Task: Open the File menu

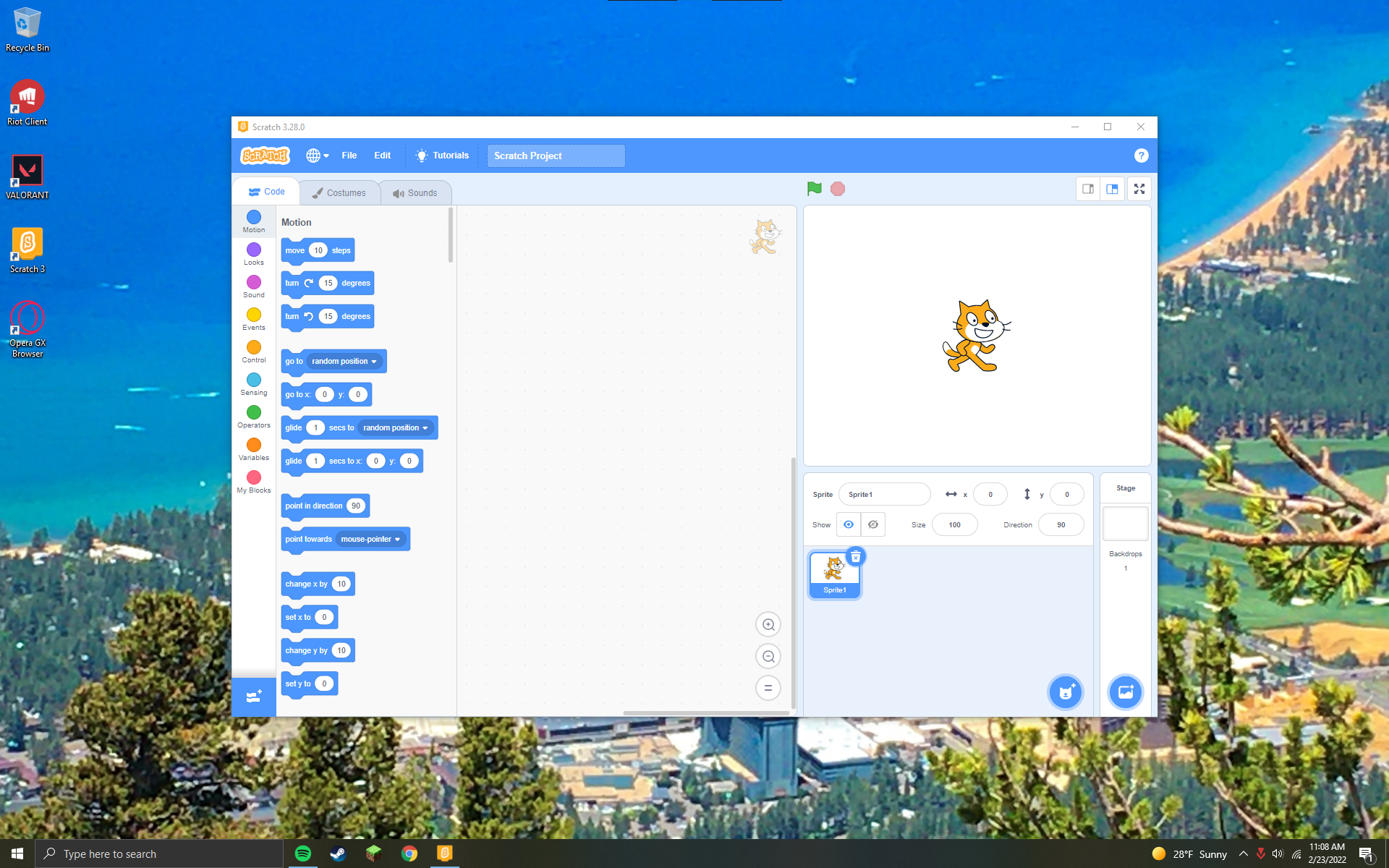Action: [349, 155]
